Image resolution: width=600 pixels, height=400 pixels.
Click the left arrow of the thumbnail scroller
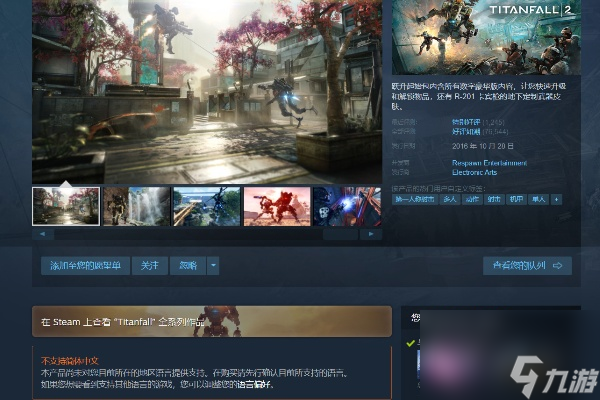(42, 234)
